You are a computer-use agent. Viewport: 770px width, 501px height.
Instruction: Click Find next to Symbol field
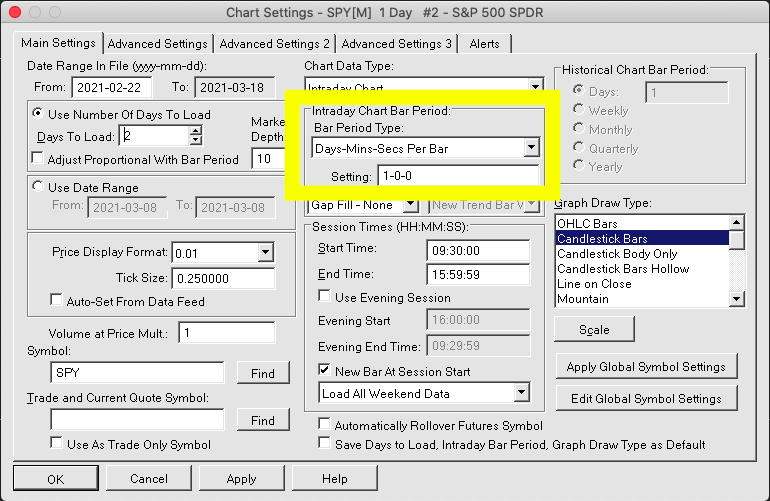(x=263, y=373)
